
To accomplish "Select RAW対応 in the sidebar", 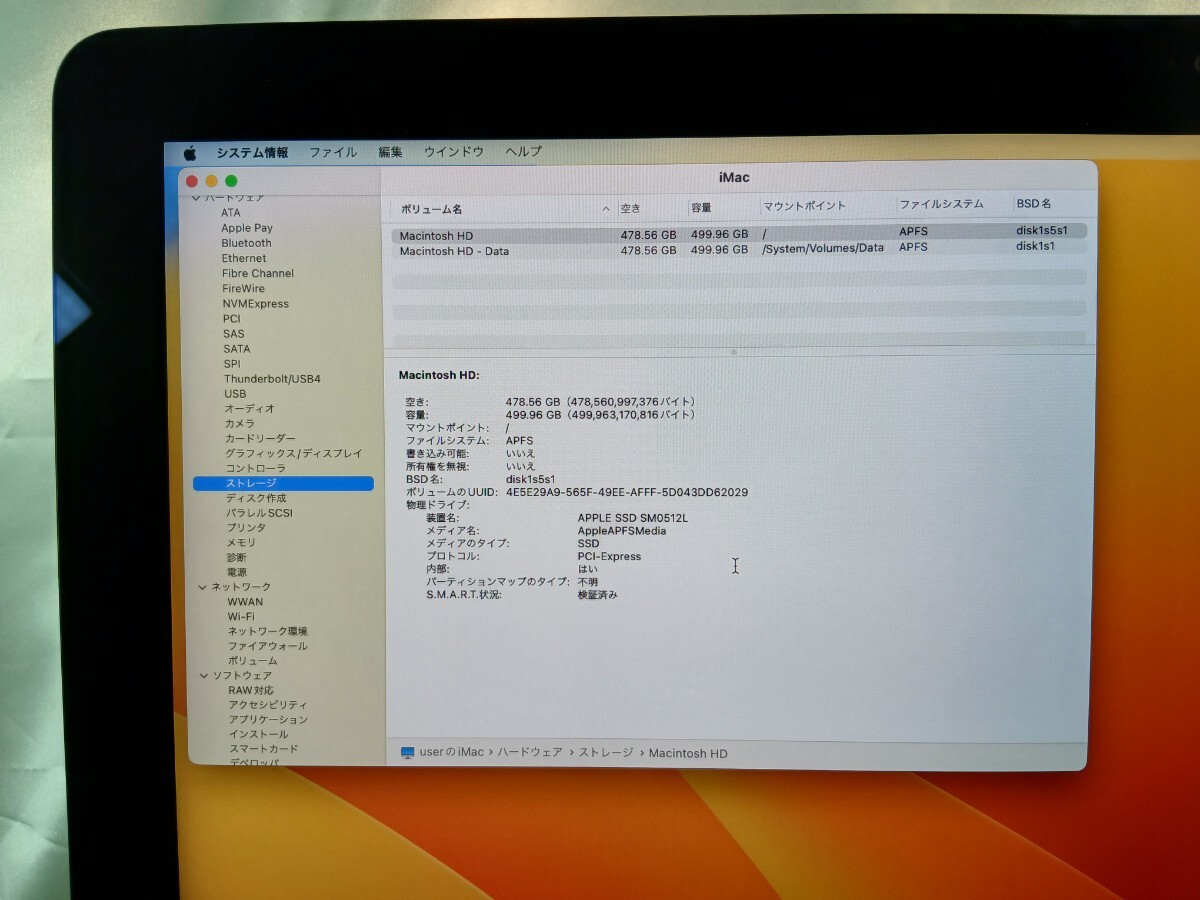I will [250, 691].
